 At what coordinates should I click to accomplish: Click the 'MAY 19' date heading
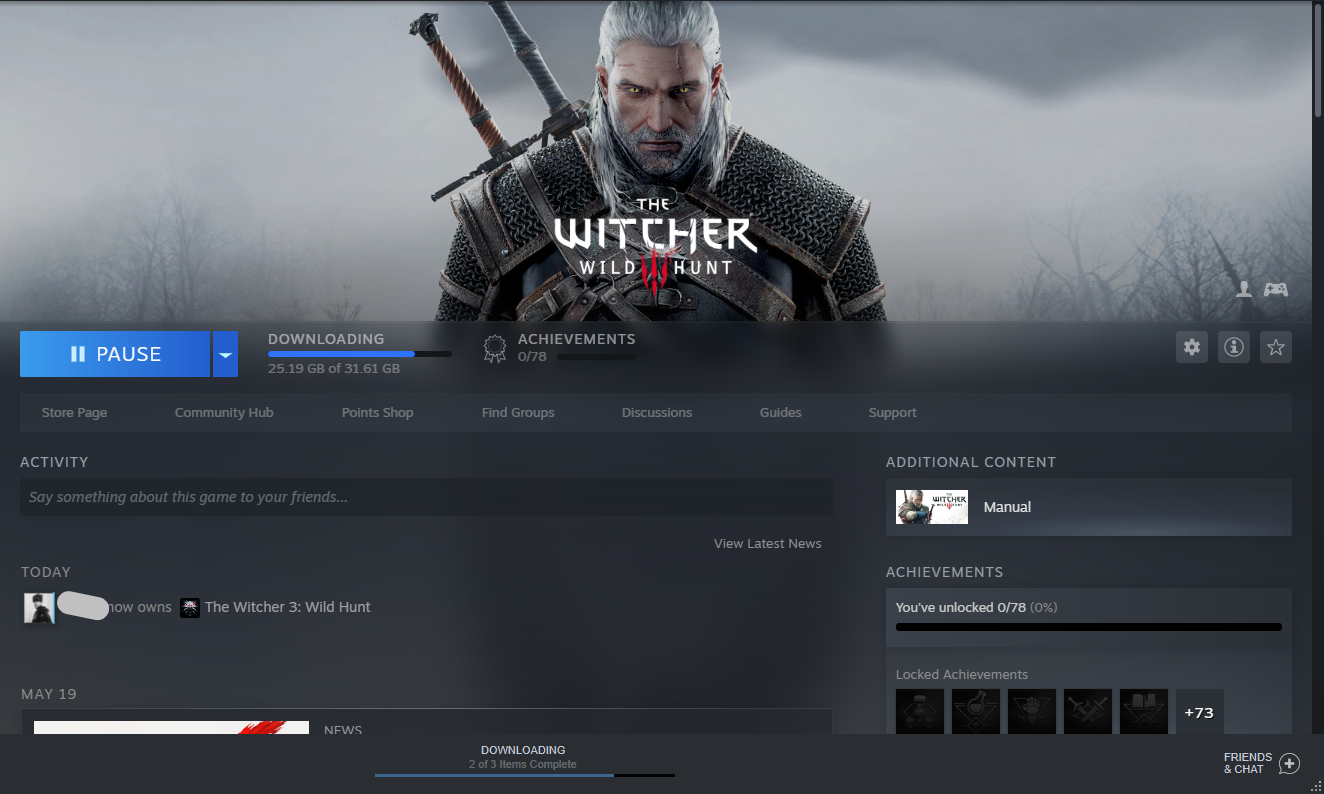tap(49, 694)
